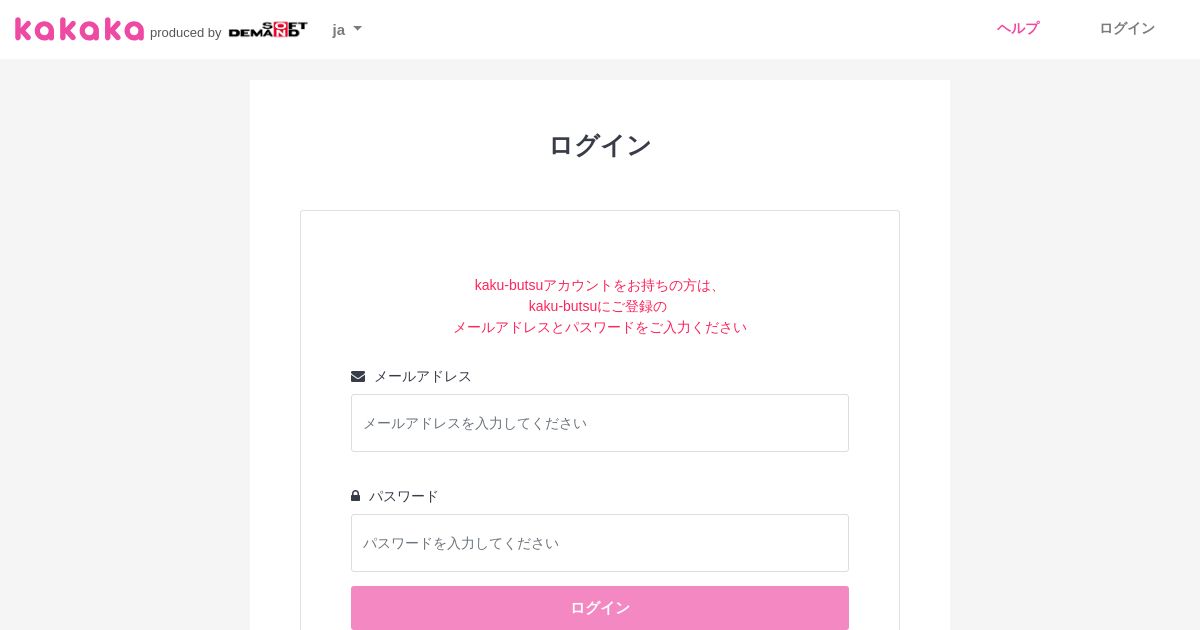
Task: Click the placeholder メールアドレスを入力してください
Action: (x=475, y=423)
